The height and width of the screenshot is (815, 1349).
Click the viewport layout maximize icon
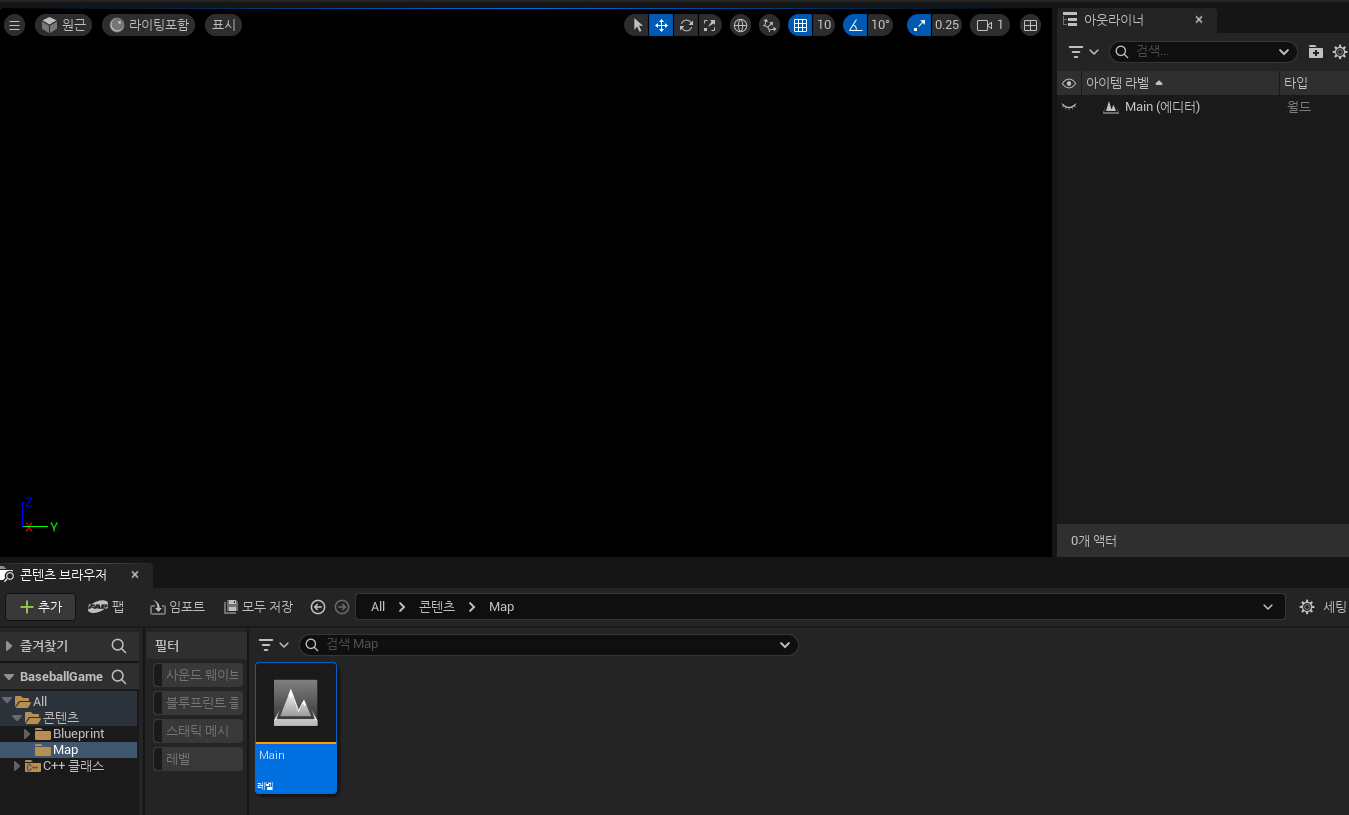coord(1030,25)
